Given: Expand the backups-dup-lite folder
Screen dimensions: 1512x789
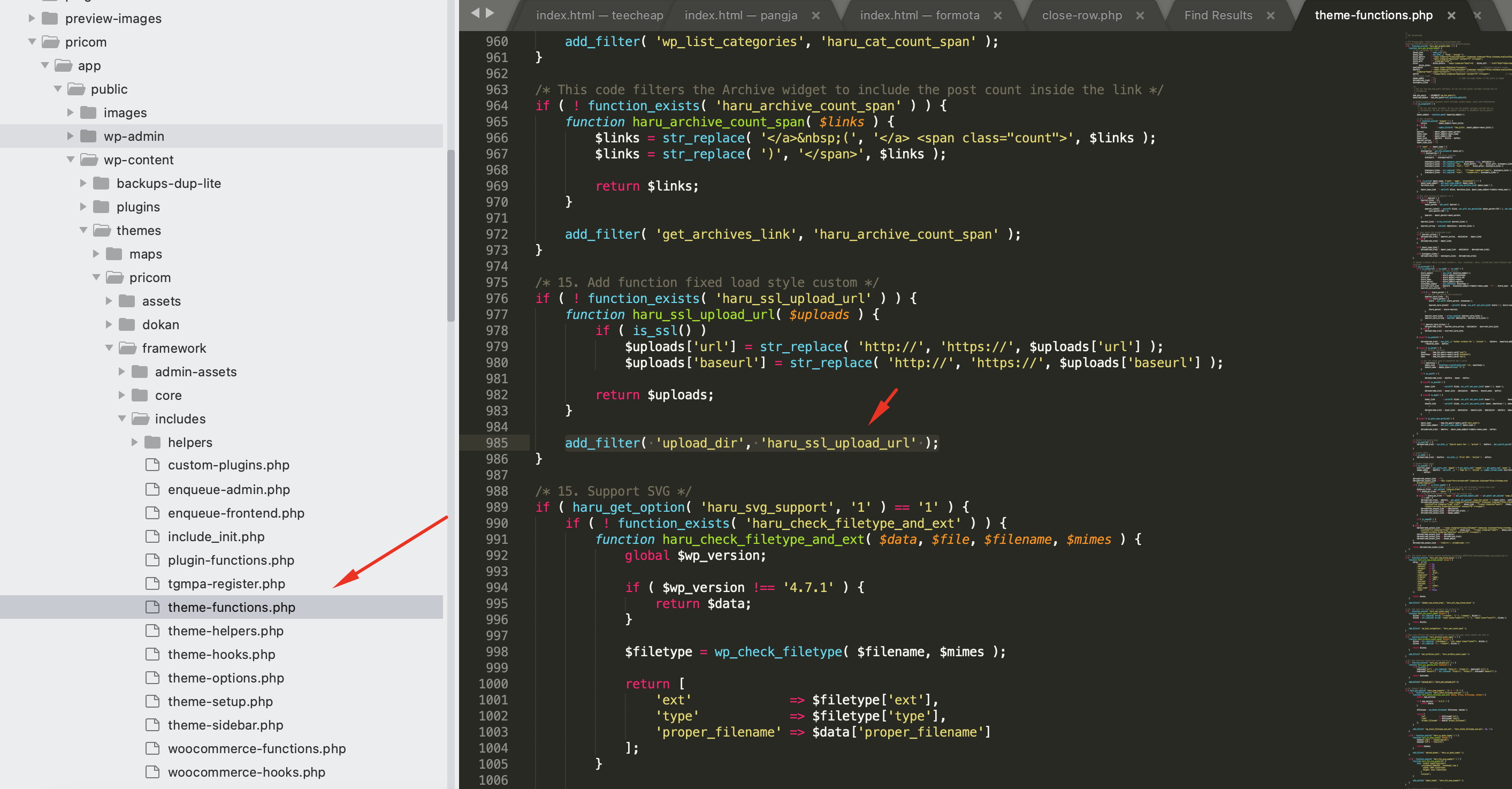Looking at the screenshot, I should coord(83,183).
